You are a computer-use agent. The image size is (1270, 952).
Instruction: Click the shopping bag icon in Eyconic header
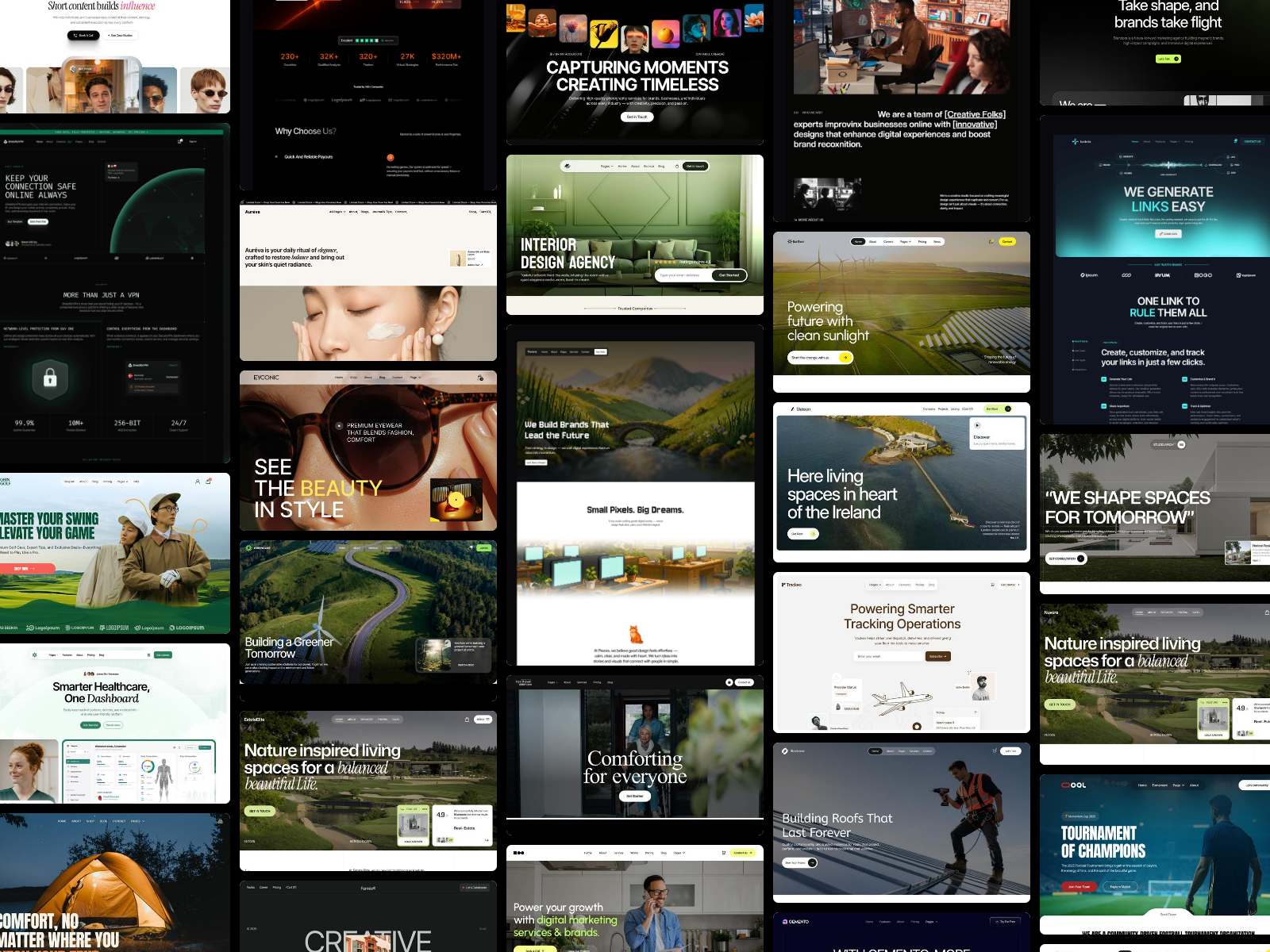(480, 378)
